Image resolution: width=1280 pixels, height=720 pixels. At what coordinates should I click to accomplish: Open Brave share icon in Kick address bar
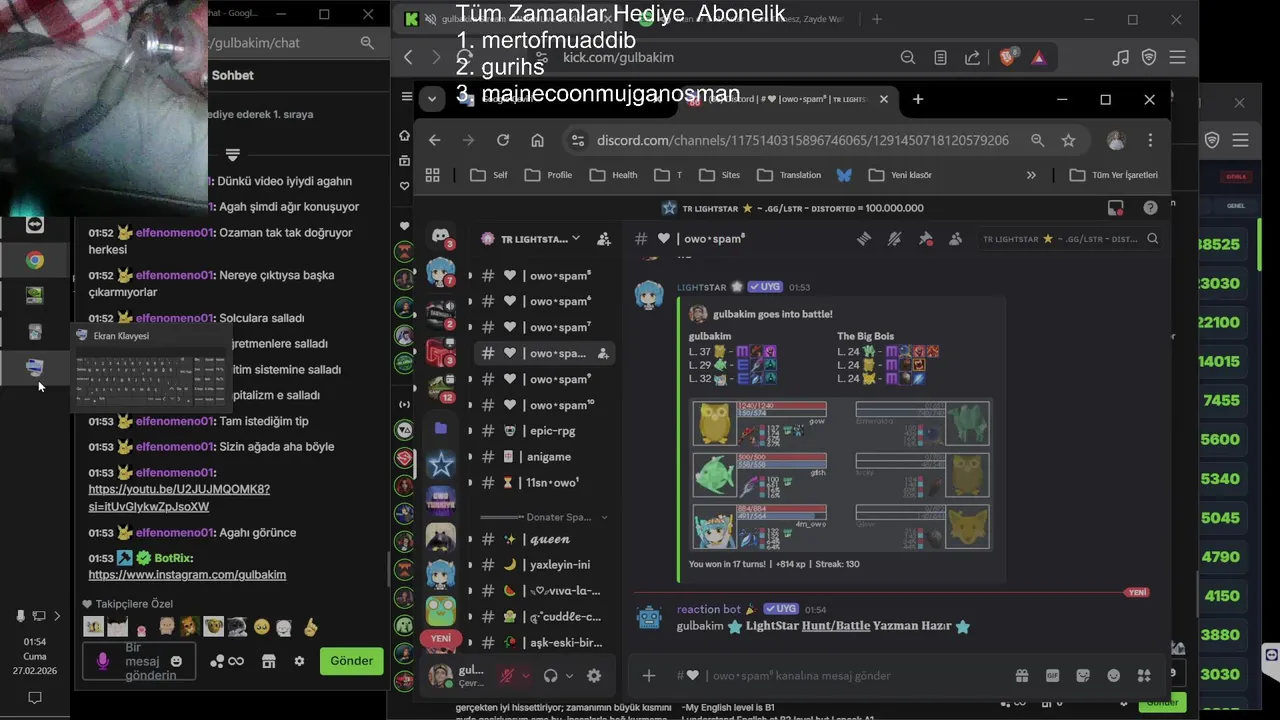click(972, 57)
